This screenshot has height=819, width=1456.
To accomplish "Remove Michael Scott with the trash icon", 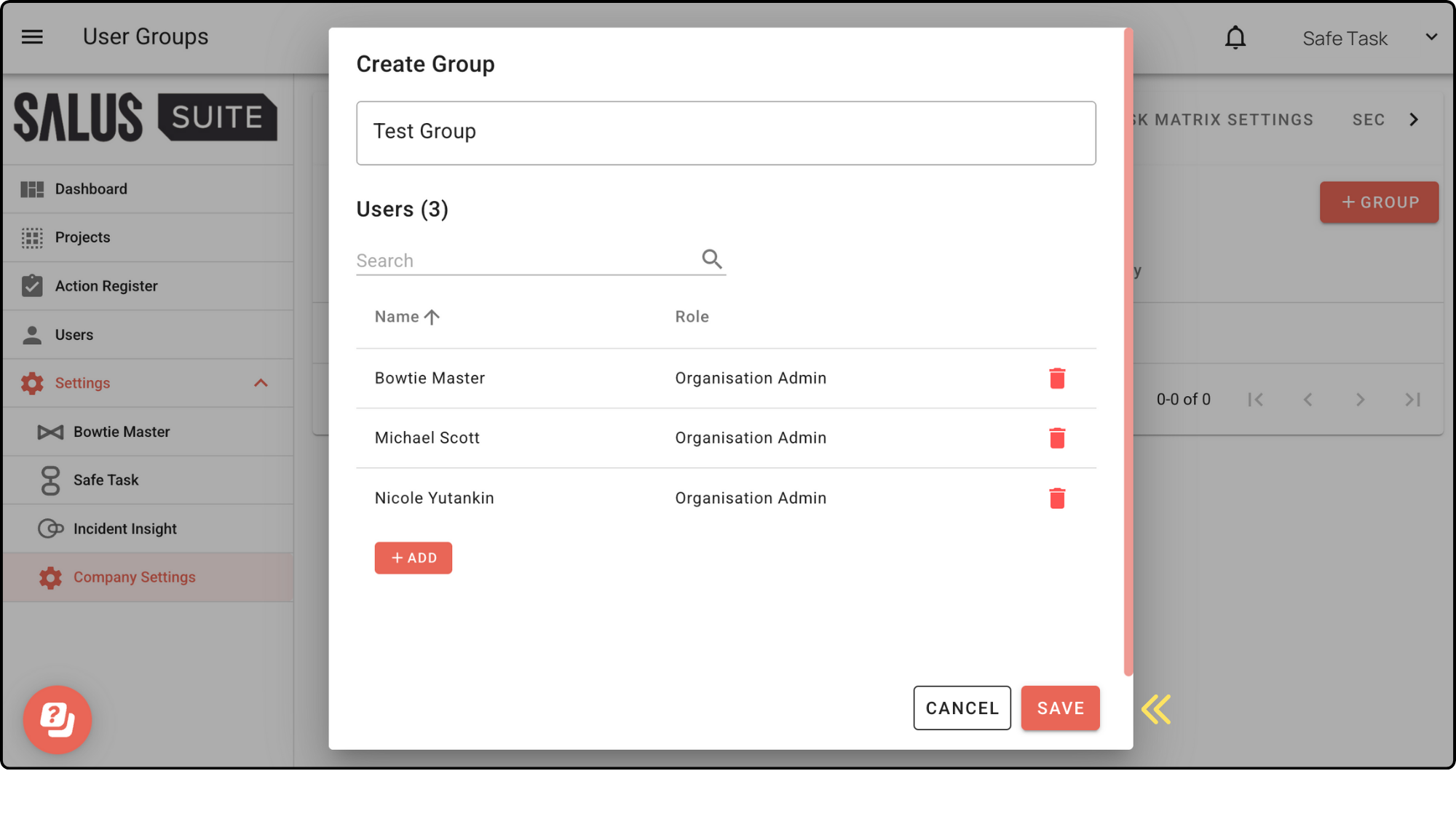I will pos(1057,438).
